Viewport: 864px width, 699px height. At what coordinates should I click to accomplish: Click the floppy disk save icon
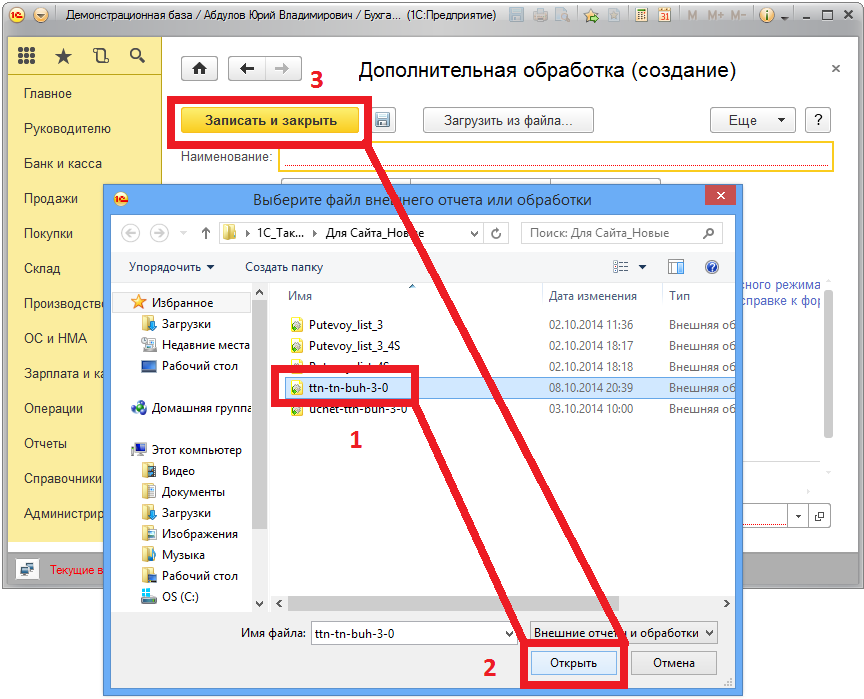pyautogui.click(x=382, y=121)
